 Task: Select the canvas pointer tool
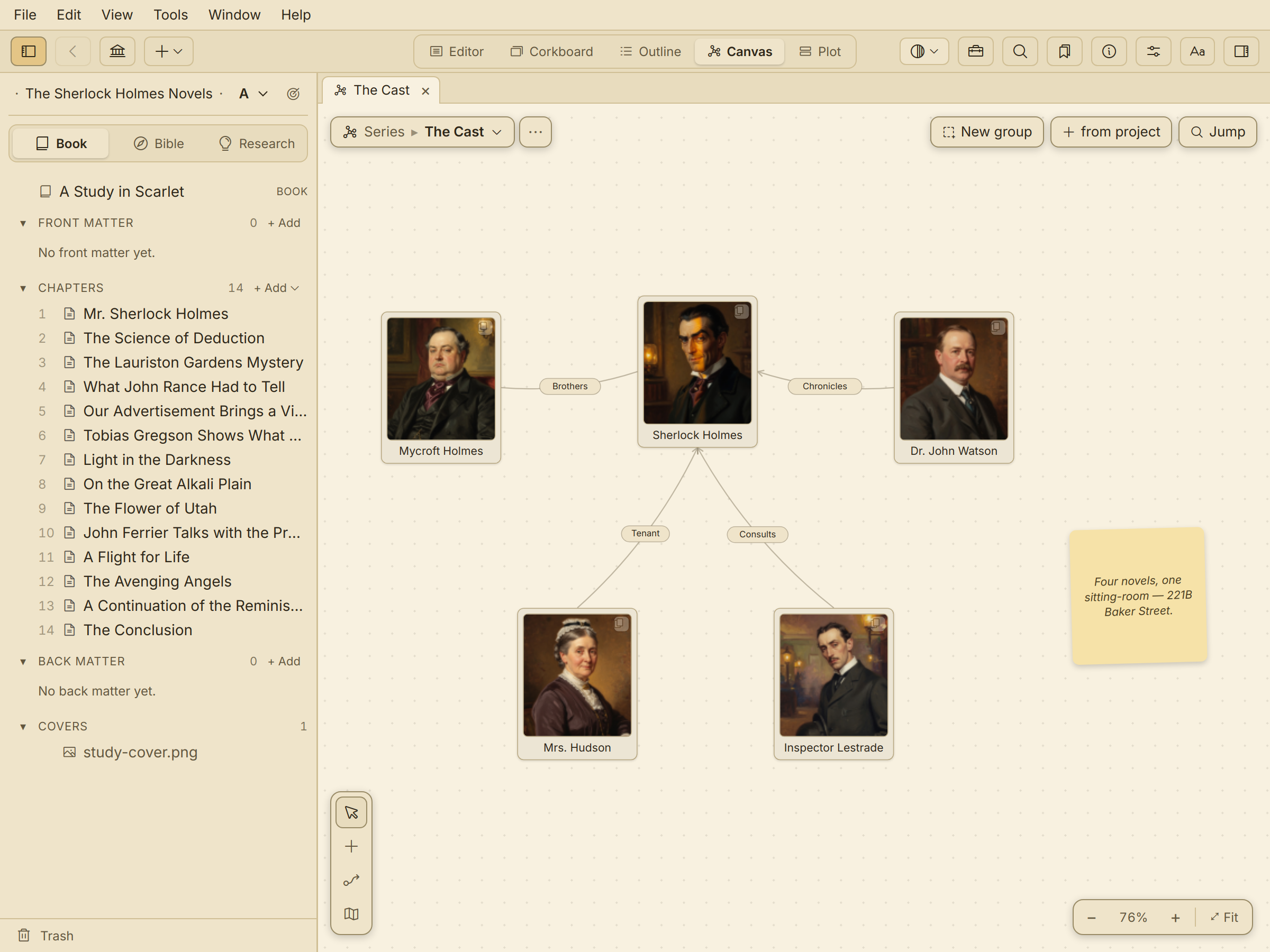point(351,812)
